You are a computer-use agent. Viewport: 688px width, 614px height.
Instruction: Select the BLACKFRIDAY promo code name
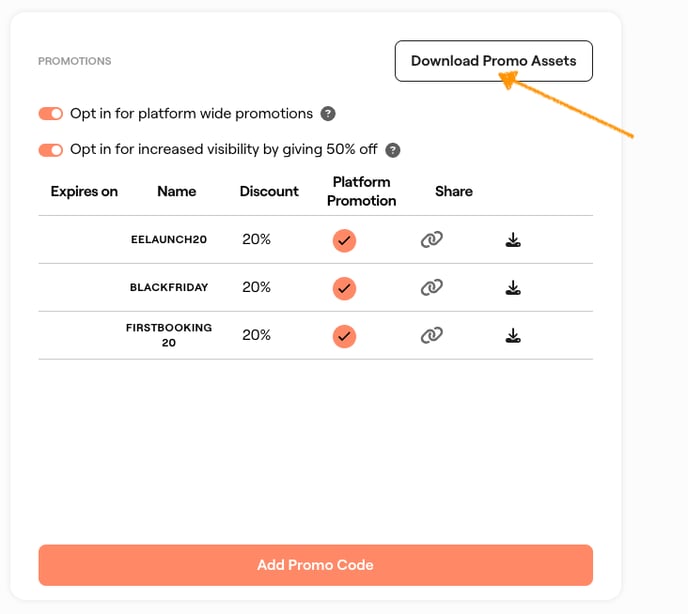169,288
